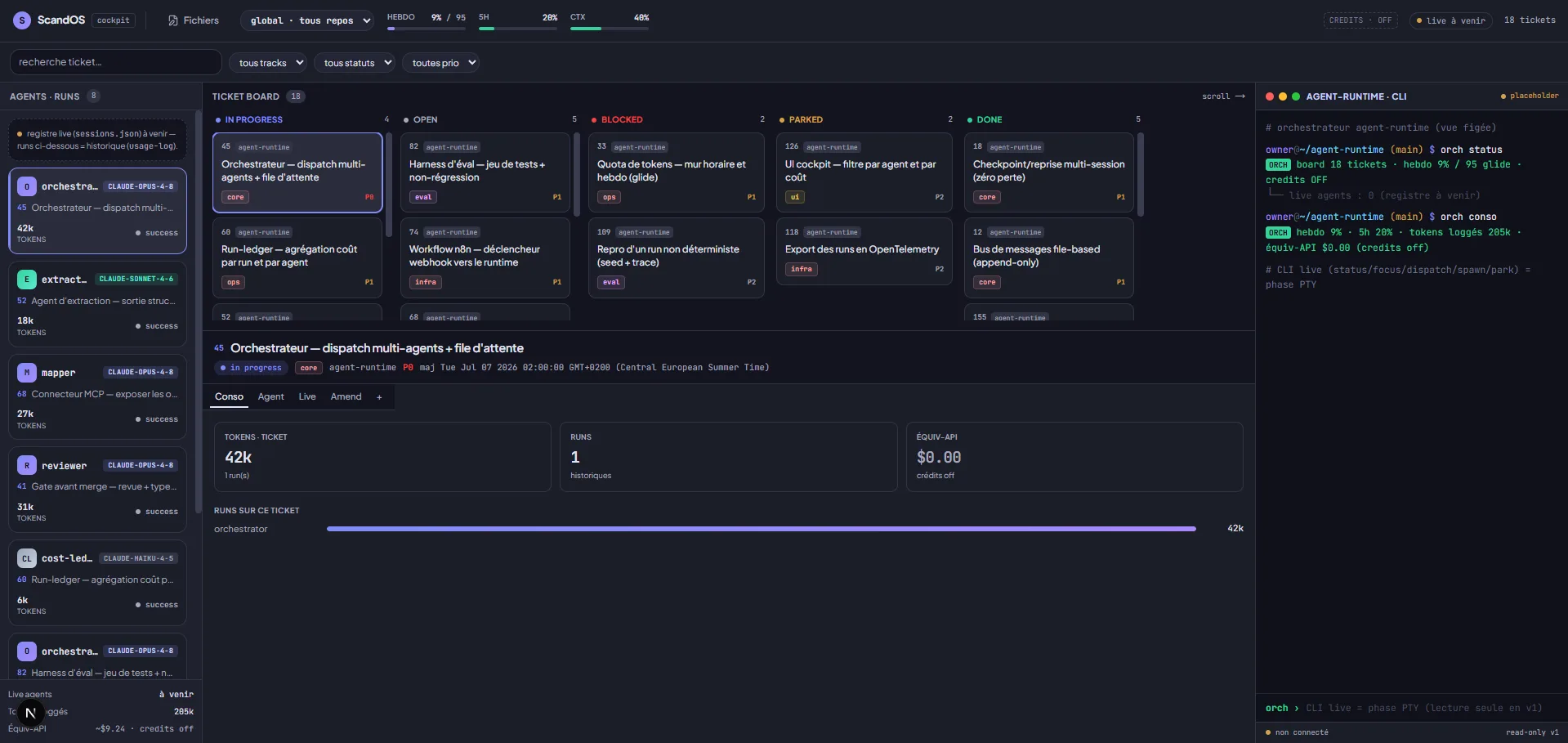
Task: Expand the tous statuts filter
Action: point(355,63)
